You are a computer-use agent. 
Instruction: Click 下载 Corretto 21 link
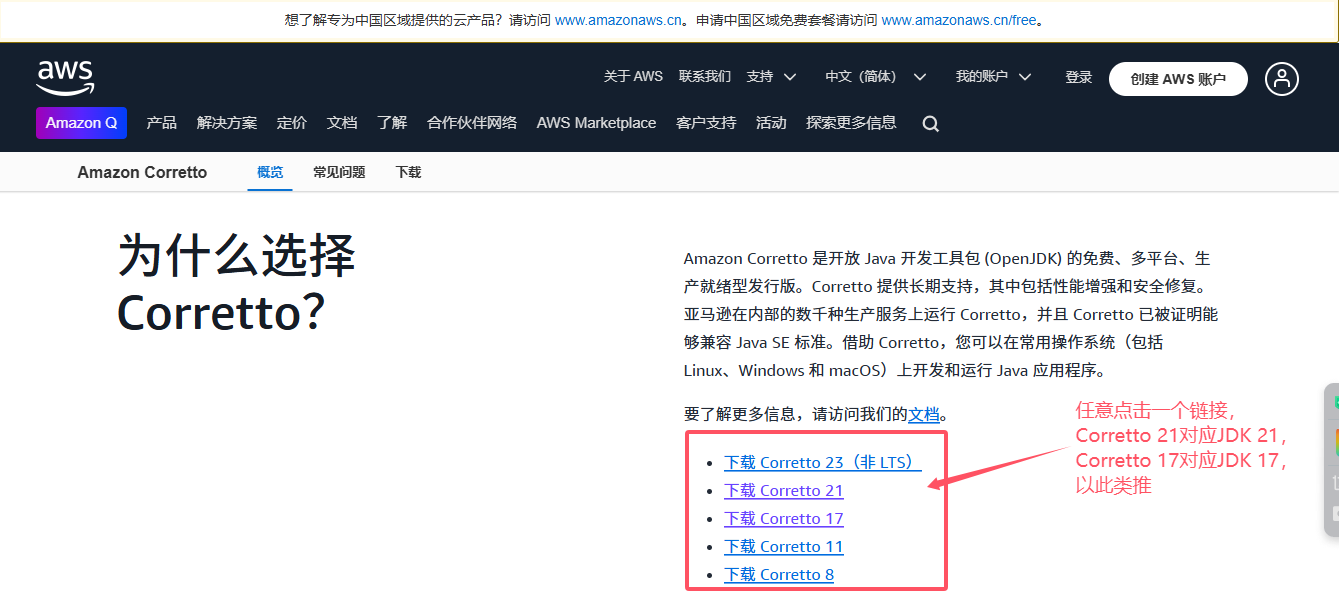tap(784, 491)
